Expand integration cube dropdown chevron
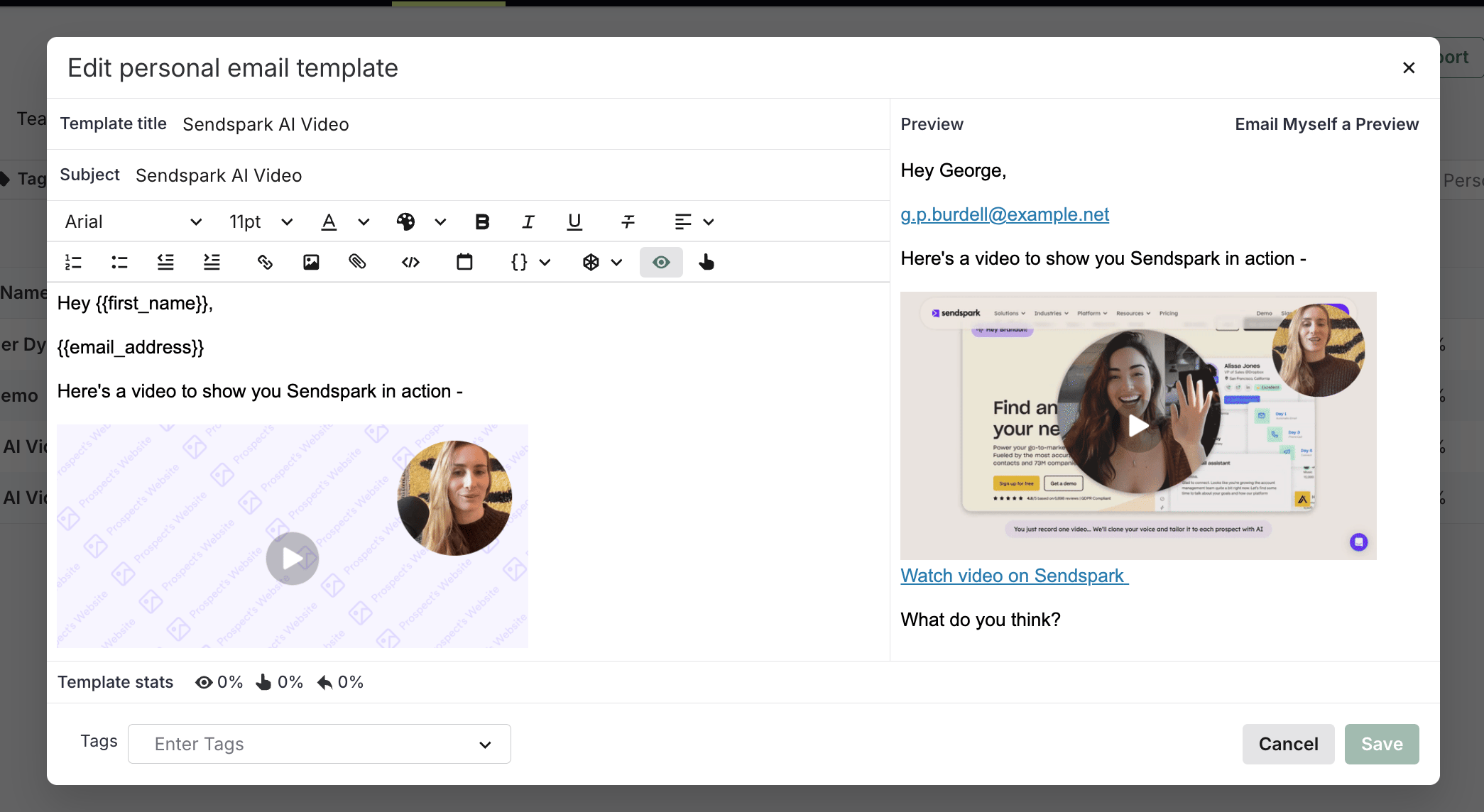Viewport: 1484px width, 812px height. tap(616, 263)
